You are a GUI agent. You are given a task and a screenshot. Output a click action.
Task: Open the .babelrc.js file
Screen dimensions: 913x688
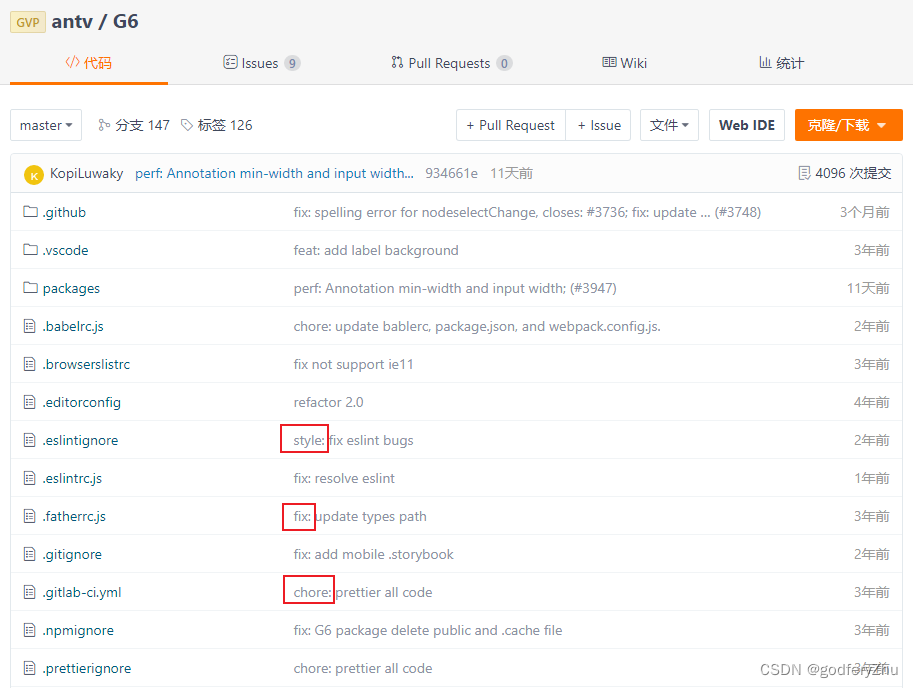click(x=73, y=326)
